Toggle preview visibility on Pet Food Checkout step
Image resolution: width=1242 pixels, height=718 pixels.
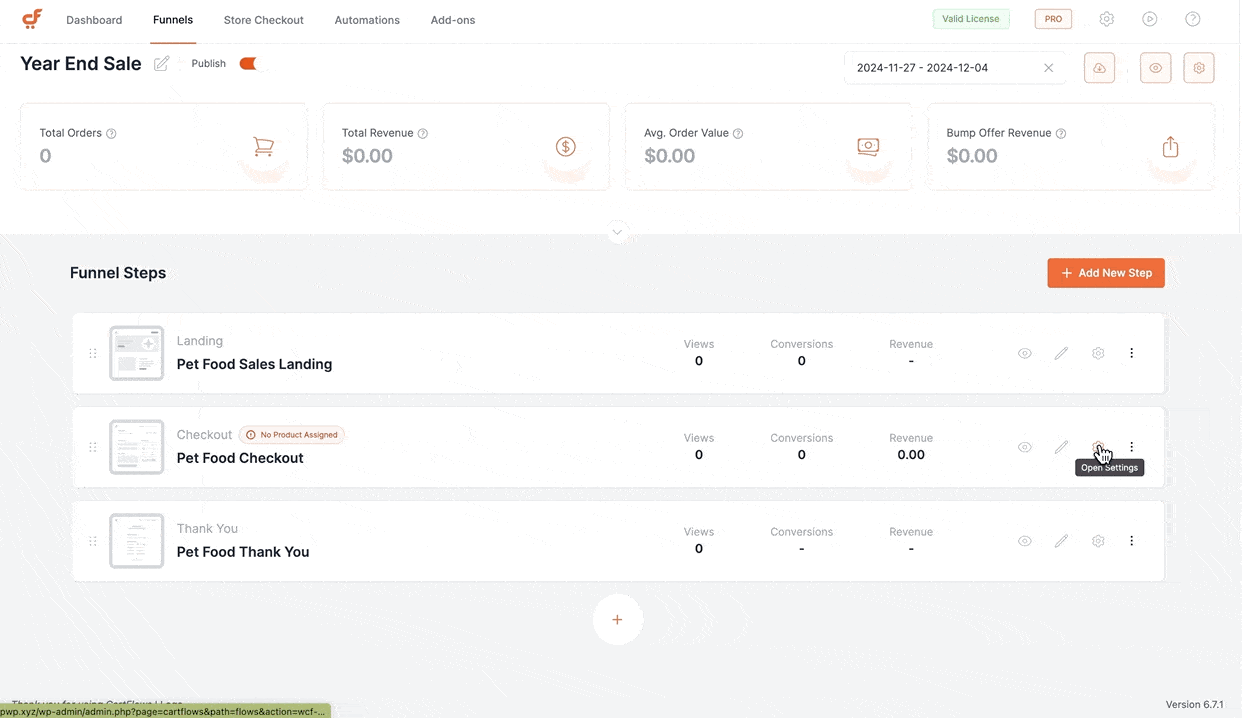coord(1024,447)
